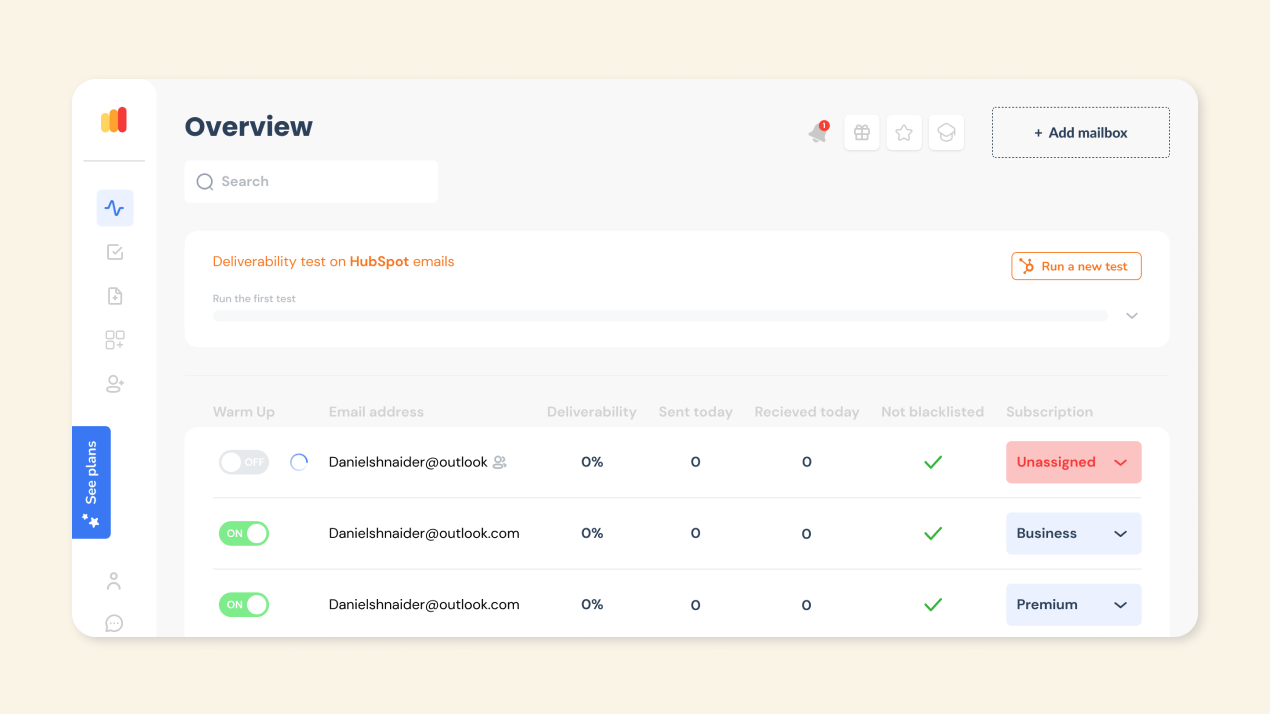Open the chat support icon at sidebar bottom
Image resolution: width=1270 pixels, height=714 pixels.
113,623
